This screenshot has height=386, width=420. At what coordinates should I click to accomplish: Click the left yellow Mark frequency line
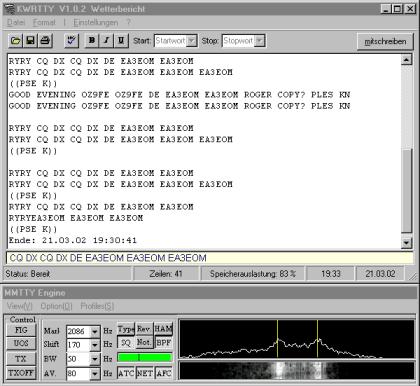click(x=277, y=339)
